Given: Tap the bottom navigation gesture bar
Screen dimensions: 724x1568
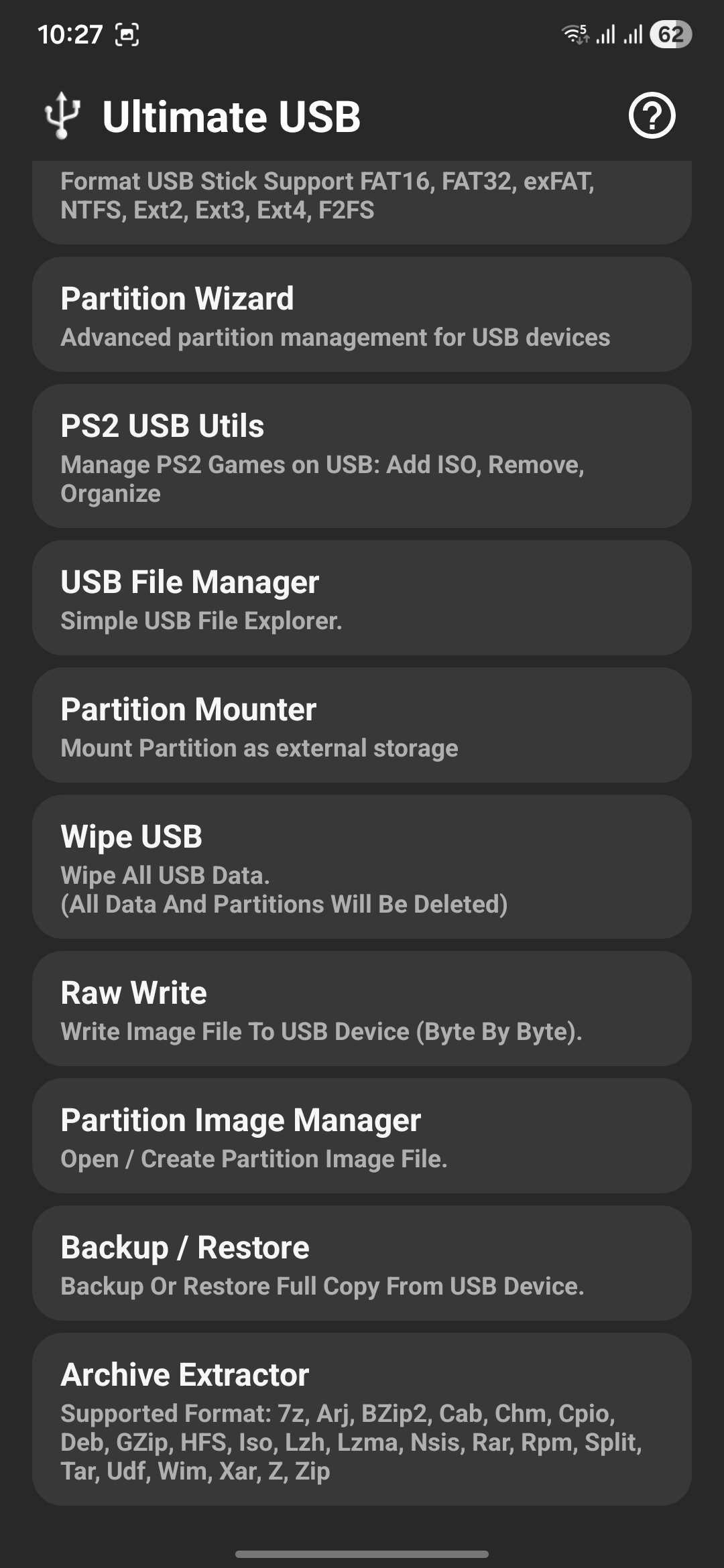Looking at the screenshot, I should point(362,1554).
